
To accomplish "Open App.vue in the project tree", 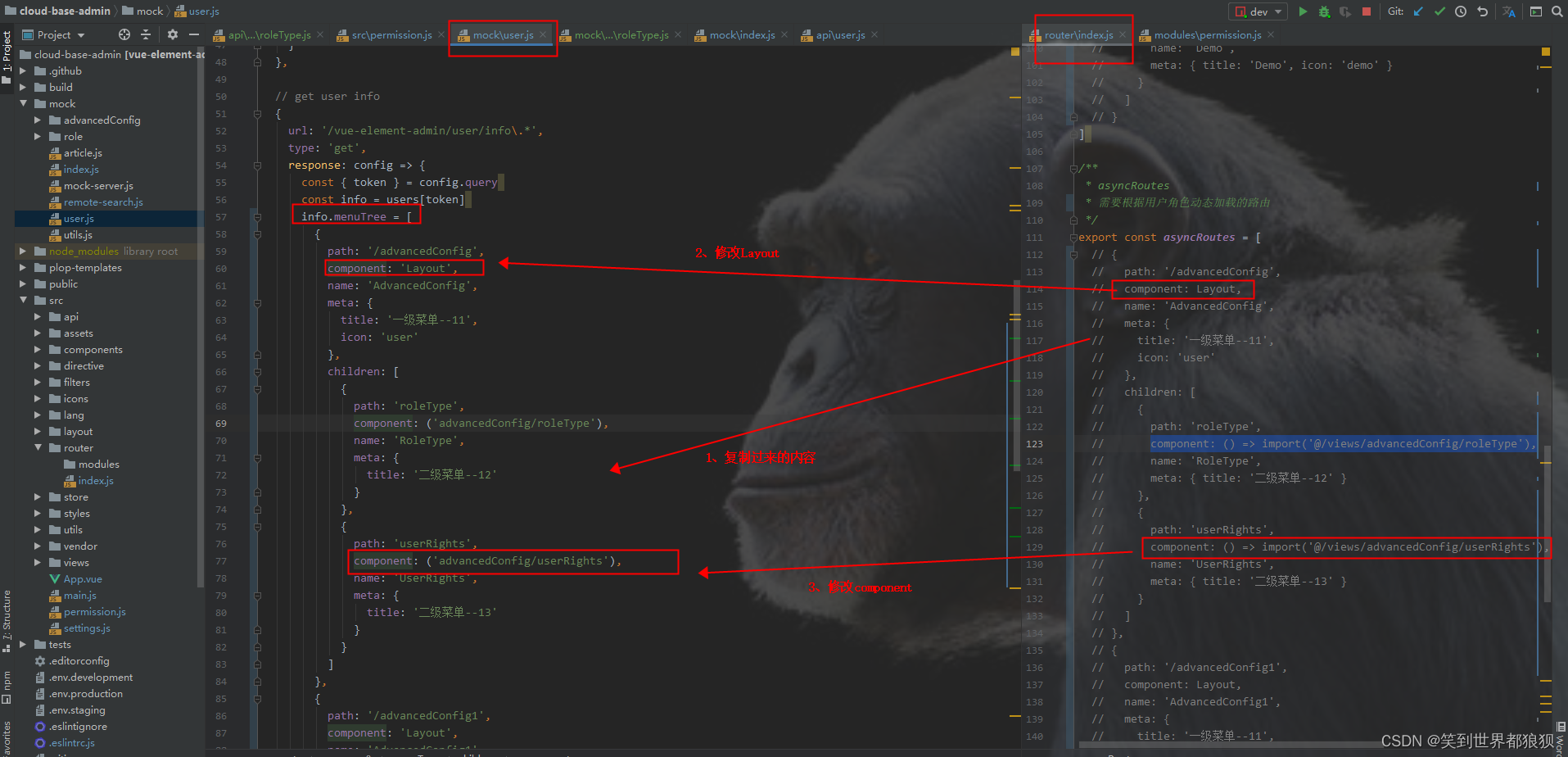I will (x=83, y=579).
